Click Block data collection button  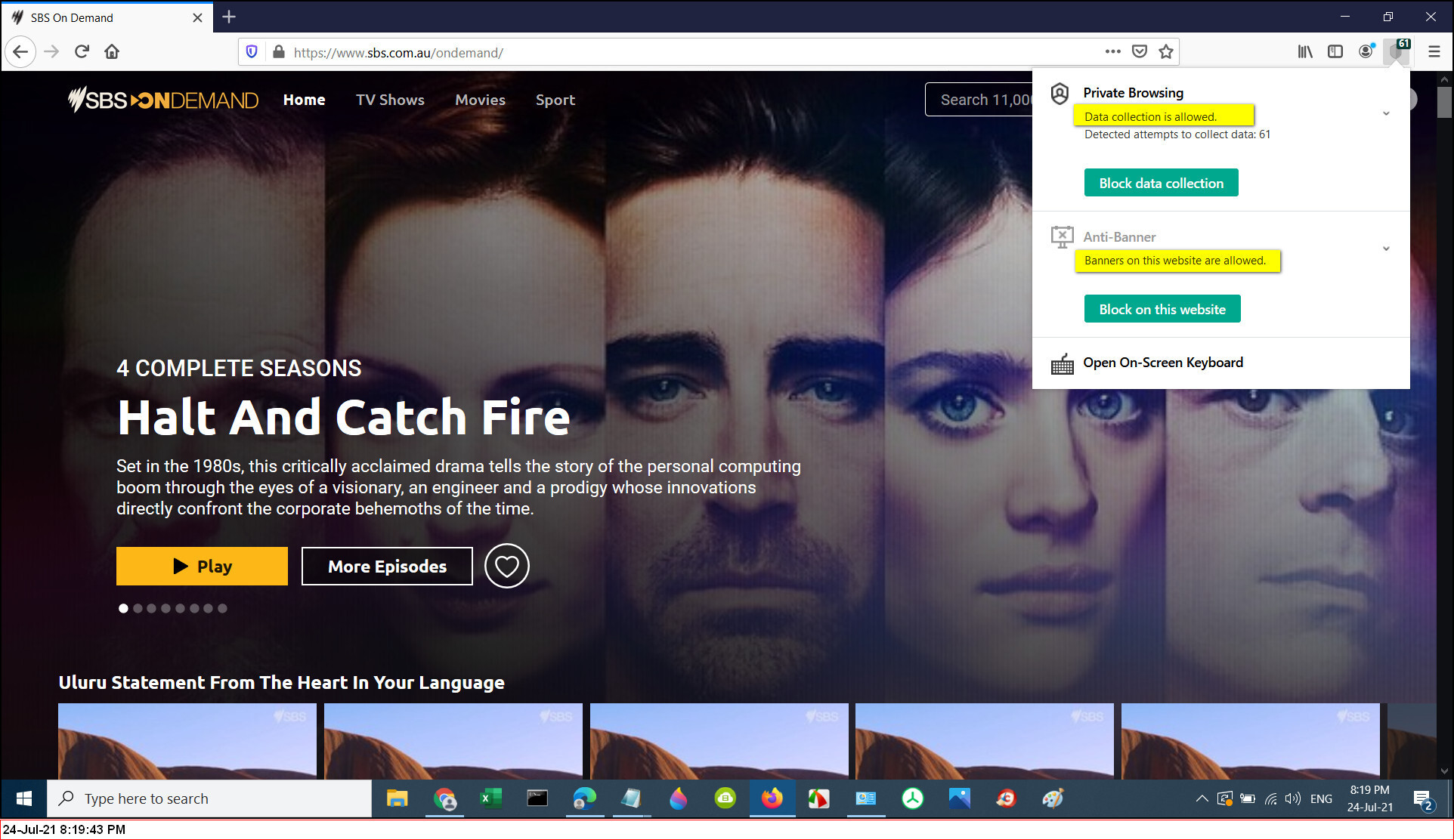pos(1161,183)
